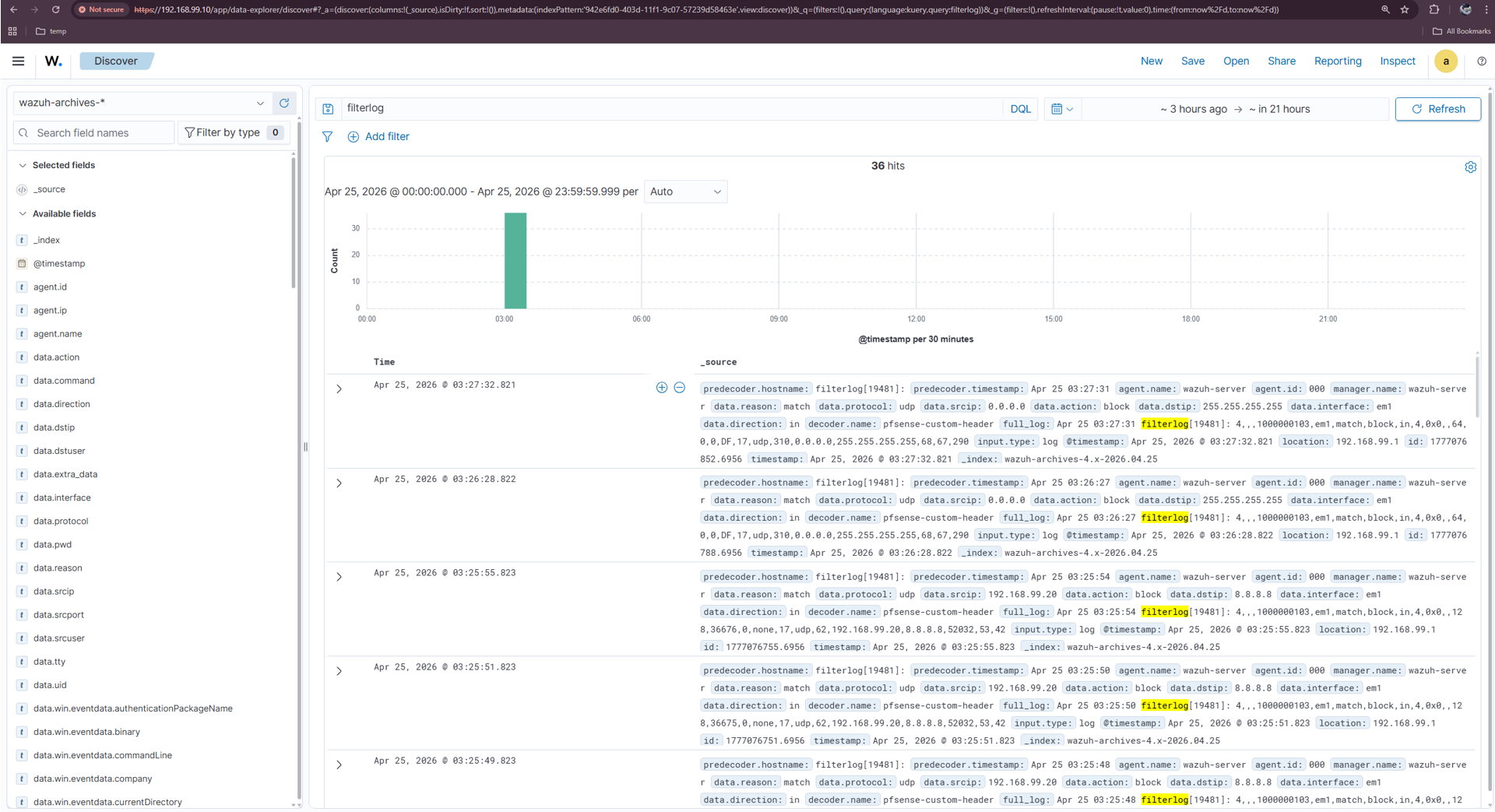This screenshot has width=1495, height=812.
Task: Open the Inspect menu item
Action: pyautogui.click(x=1398, y=61)
